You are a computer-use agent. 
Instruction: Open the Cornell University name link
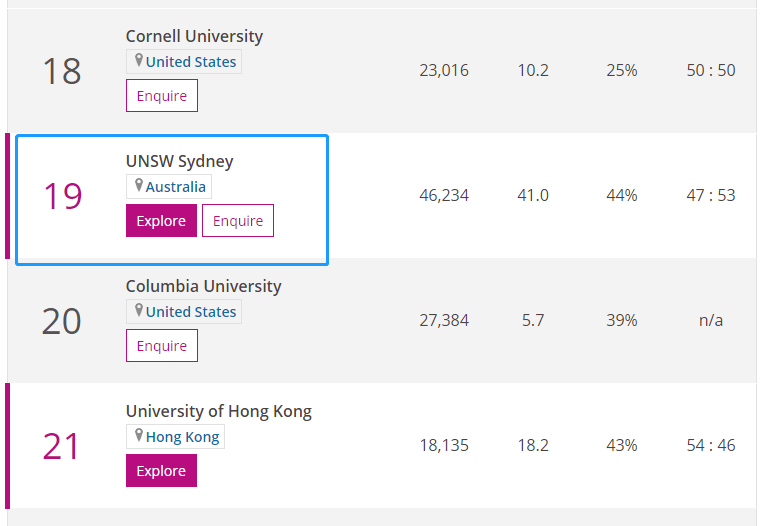coord(194,36)
